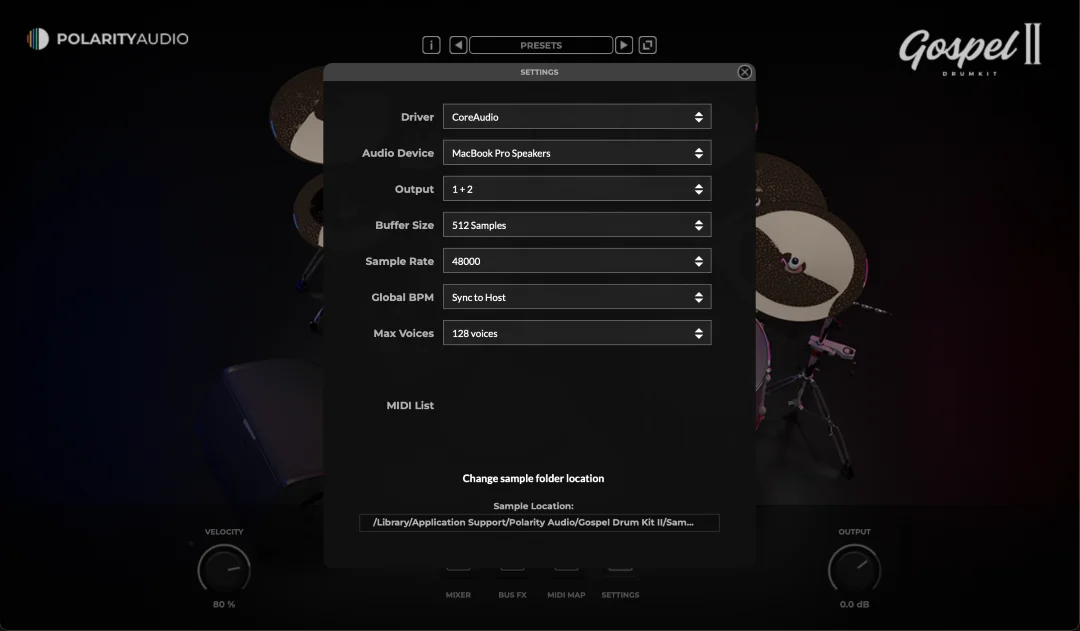This screenshot has height=631, width=1080.
Task: Switch to the Mixer tab
Action: [458, 582]
